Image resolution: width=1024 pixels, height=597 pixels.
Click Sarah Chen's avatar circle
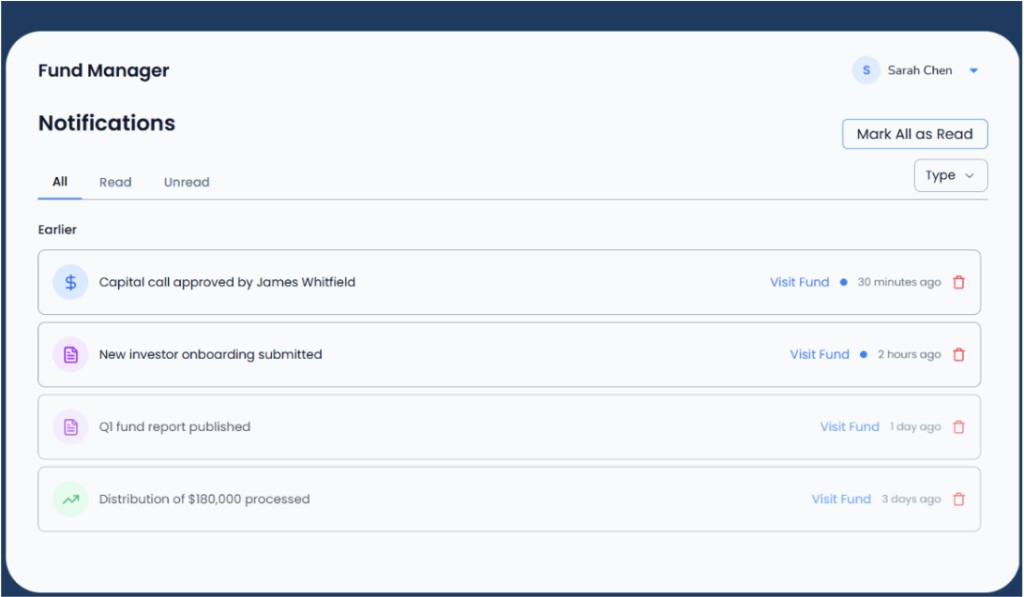click(x=866, y=71)
